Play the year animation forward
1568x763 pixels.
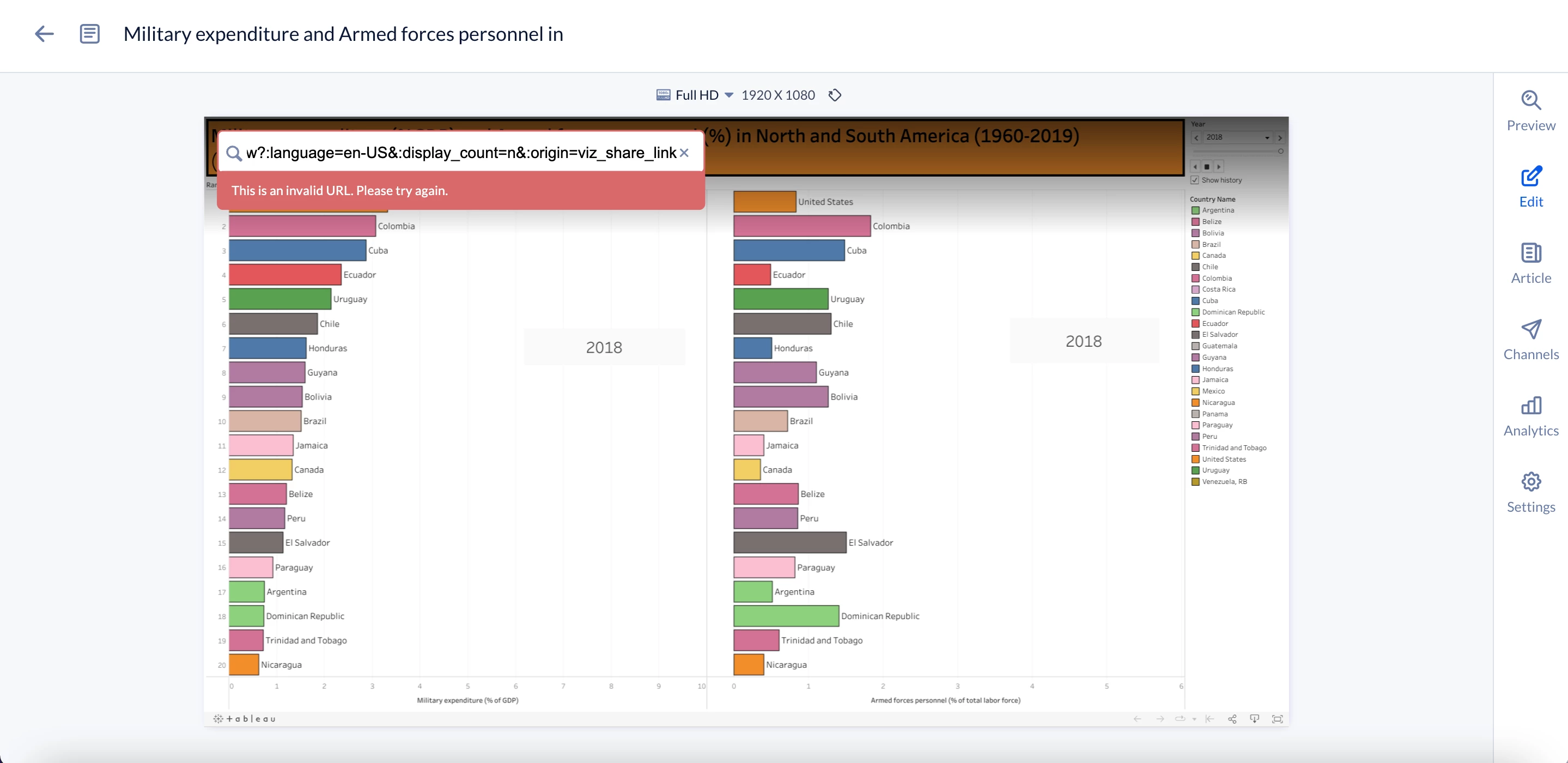pyautogui.click(x=1219, y=167)
